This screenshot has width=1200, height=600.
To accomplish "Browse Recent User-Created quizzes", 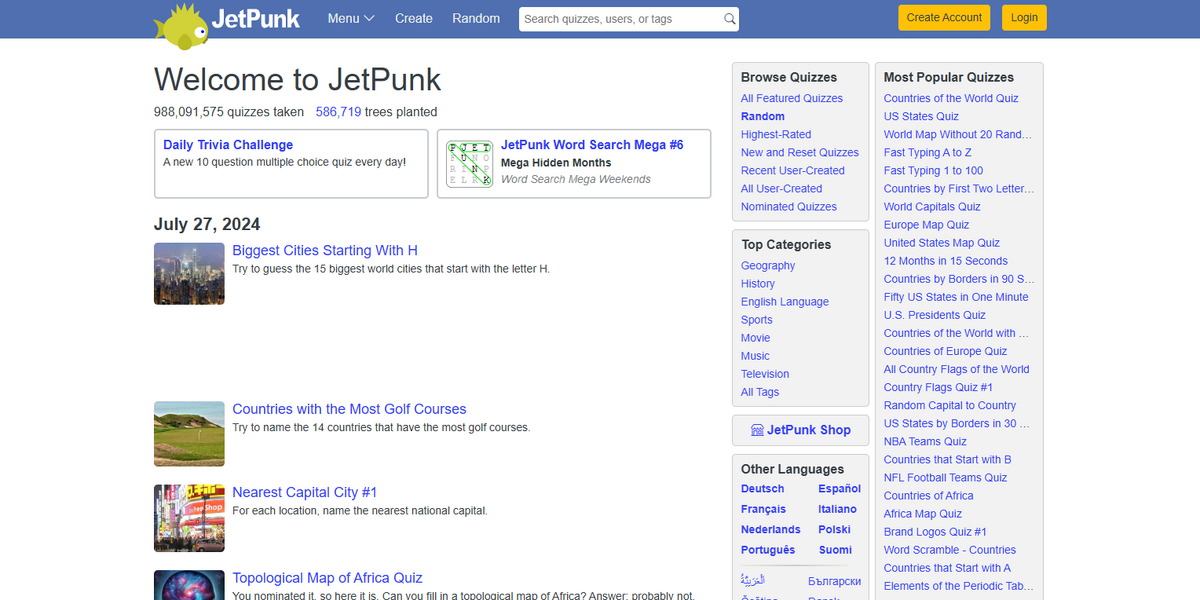I will click(793, 170).
